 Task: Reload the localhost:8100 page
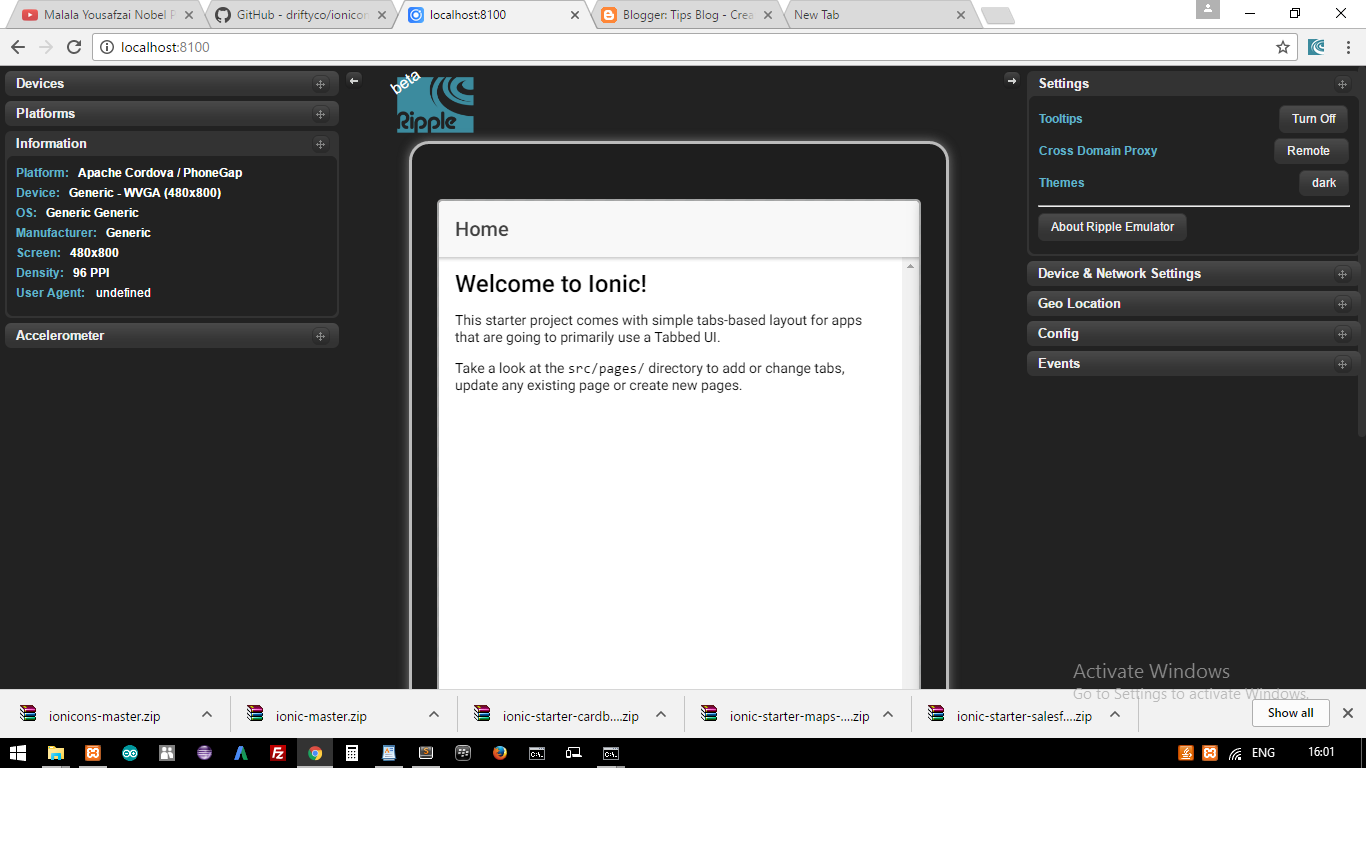(74, 47)
